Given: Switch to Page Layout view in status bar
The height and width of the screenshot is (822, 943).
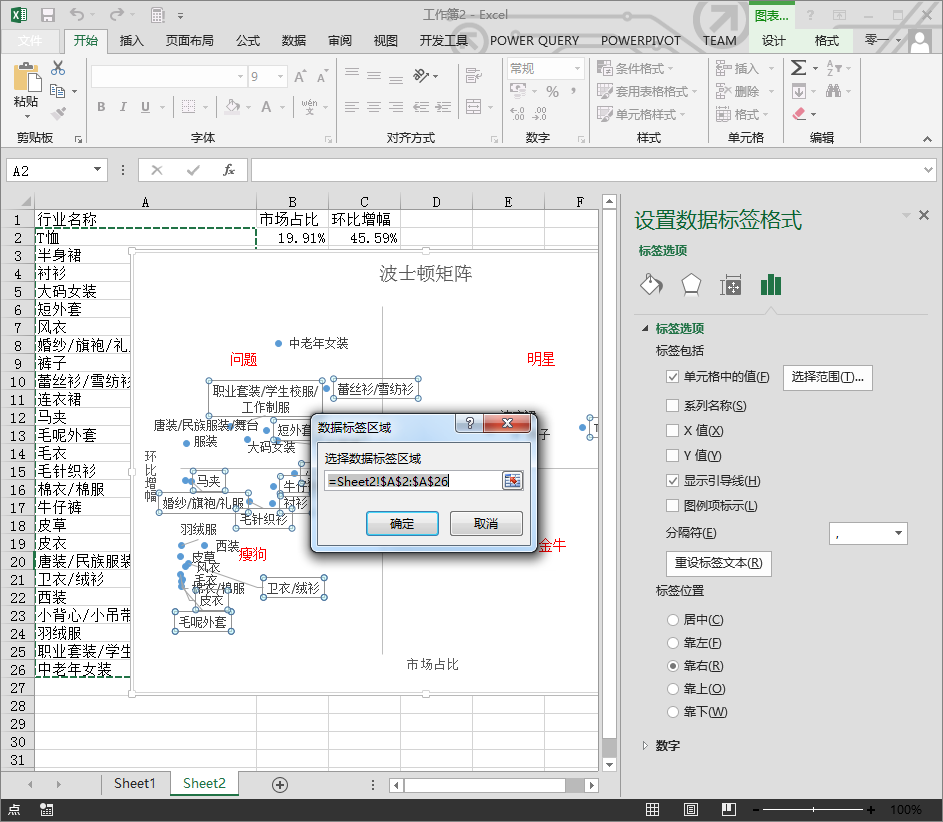Looking at the screenshot, I should pyautogui.click(x=690, y=809).
